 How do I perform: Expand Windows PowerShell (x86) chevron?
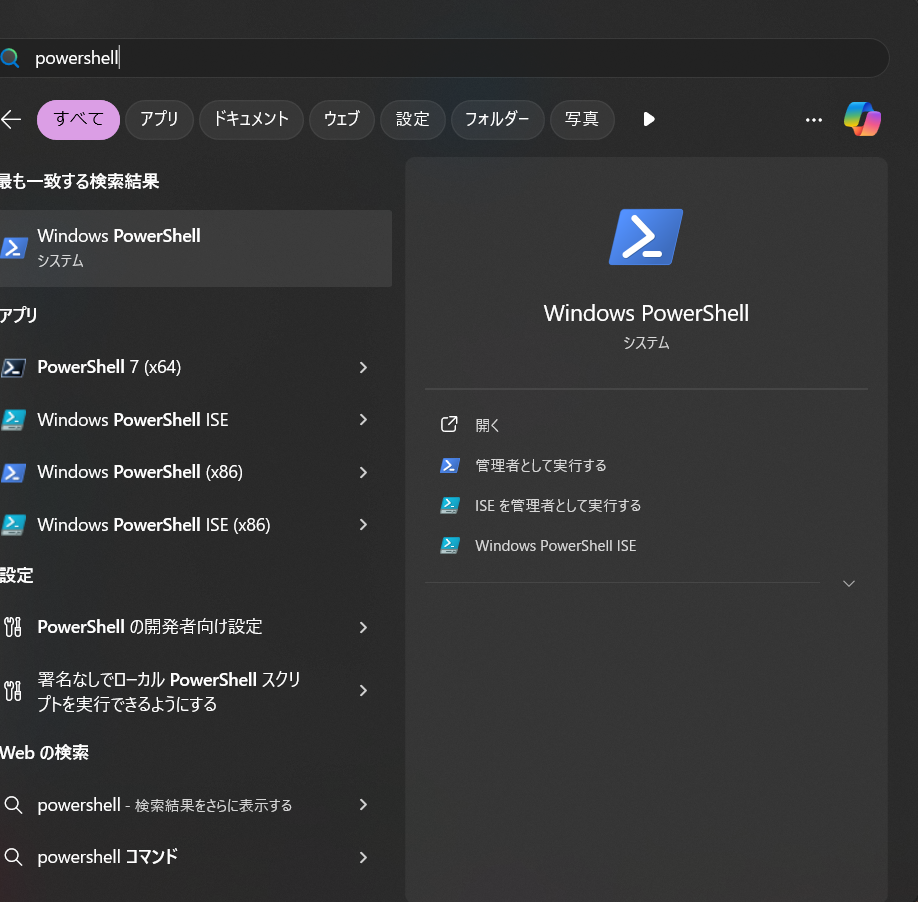pos(363,472)
